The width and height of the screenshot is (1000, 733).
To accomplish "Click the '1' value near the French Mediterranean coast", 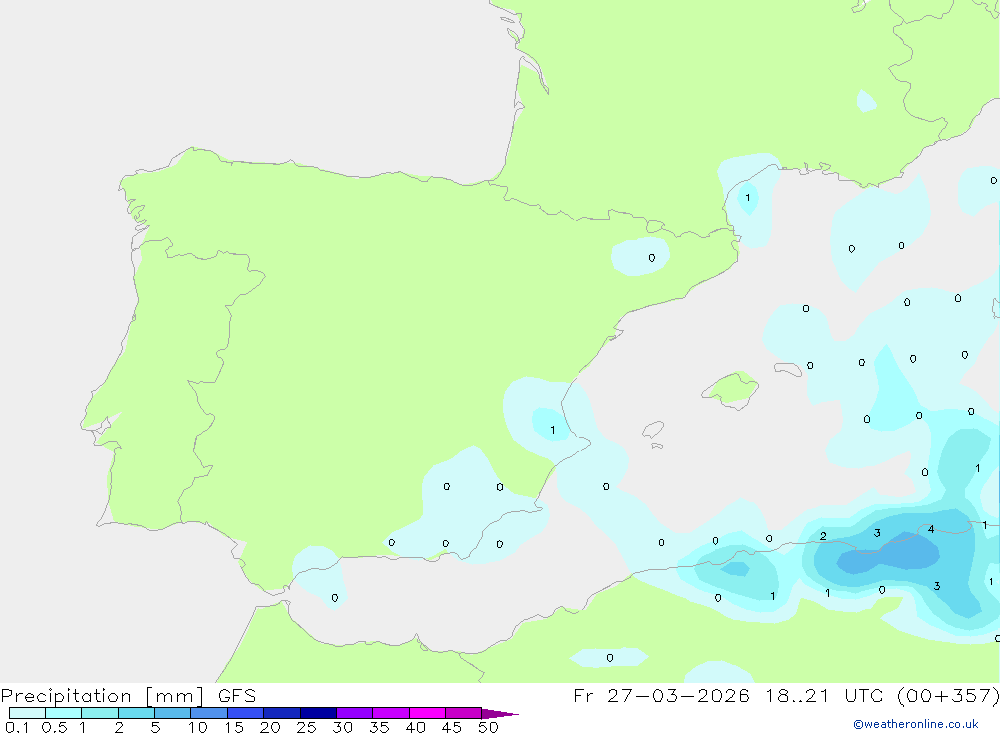I will 747,198.
